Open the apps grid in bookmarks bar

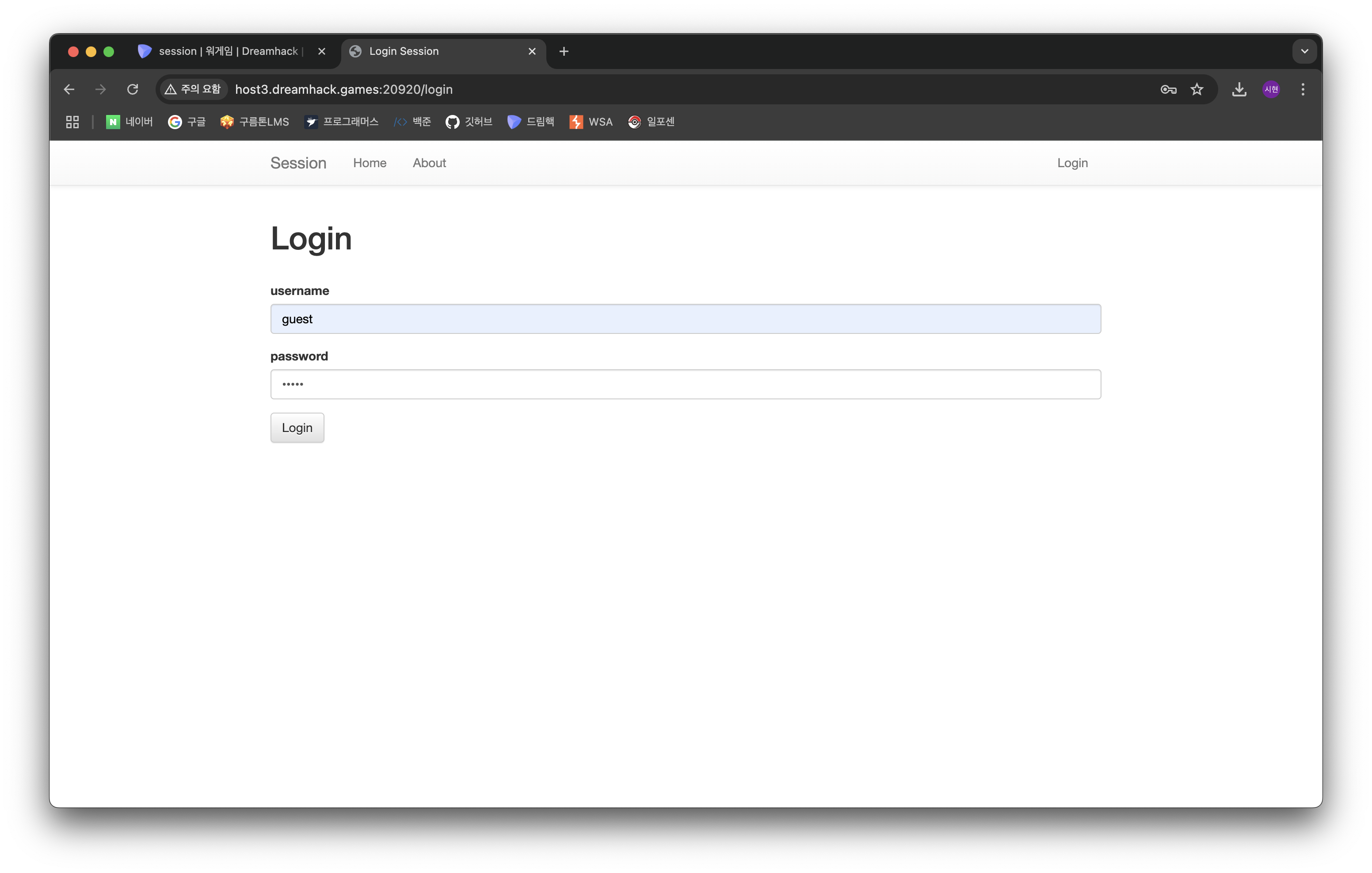72,122
